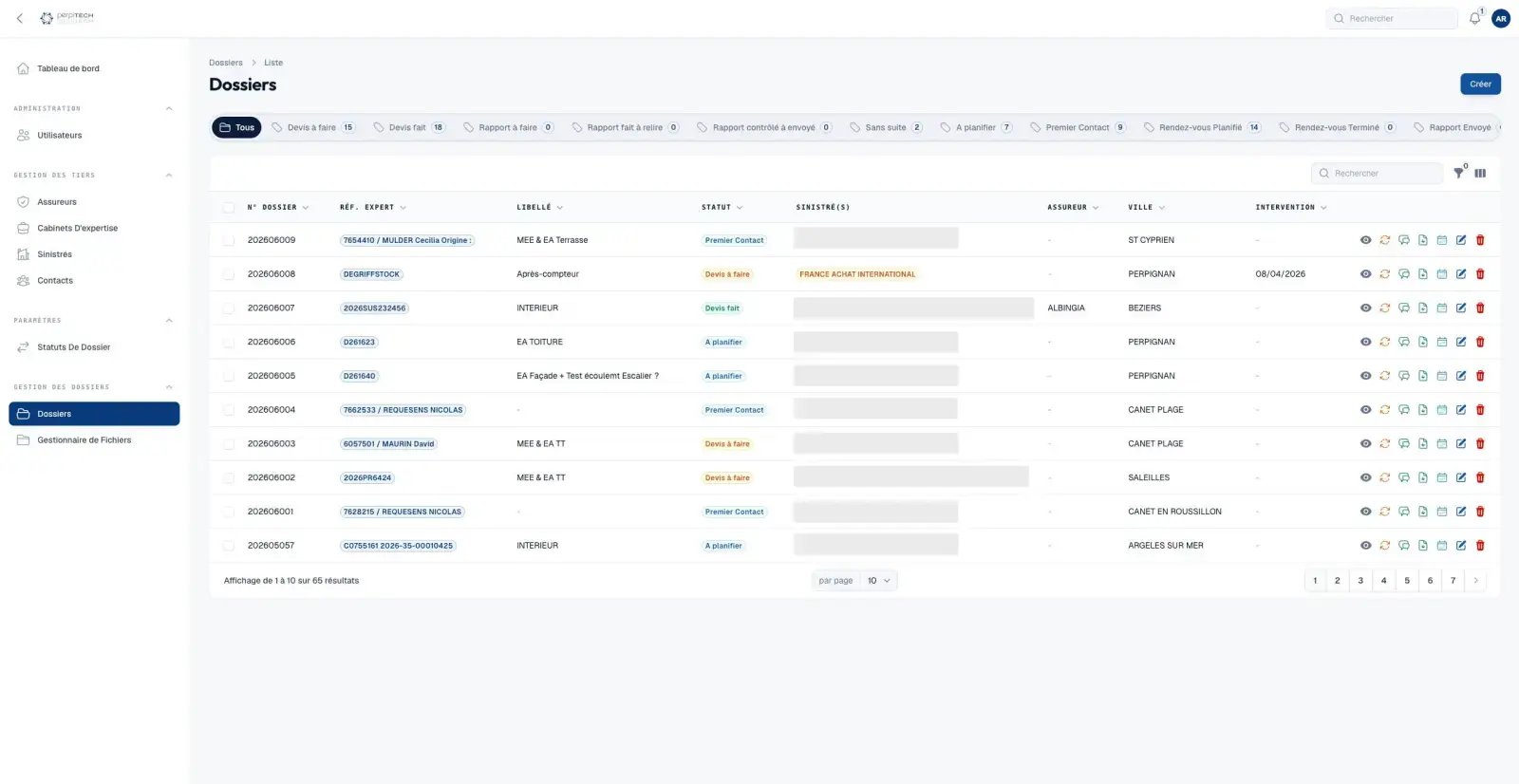Click the Créer button
The image size is (1519, 784).
coord(1480,84)
